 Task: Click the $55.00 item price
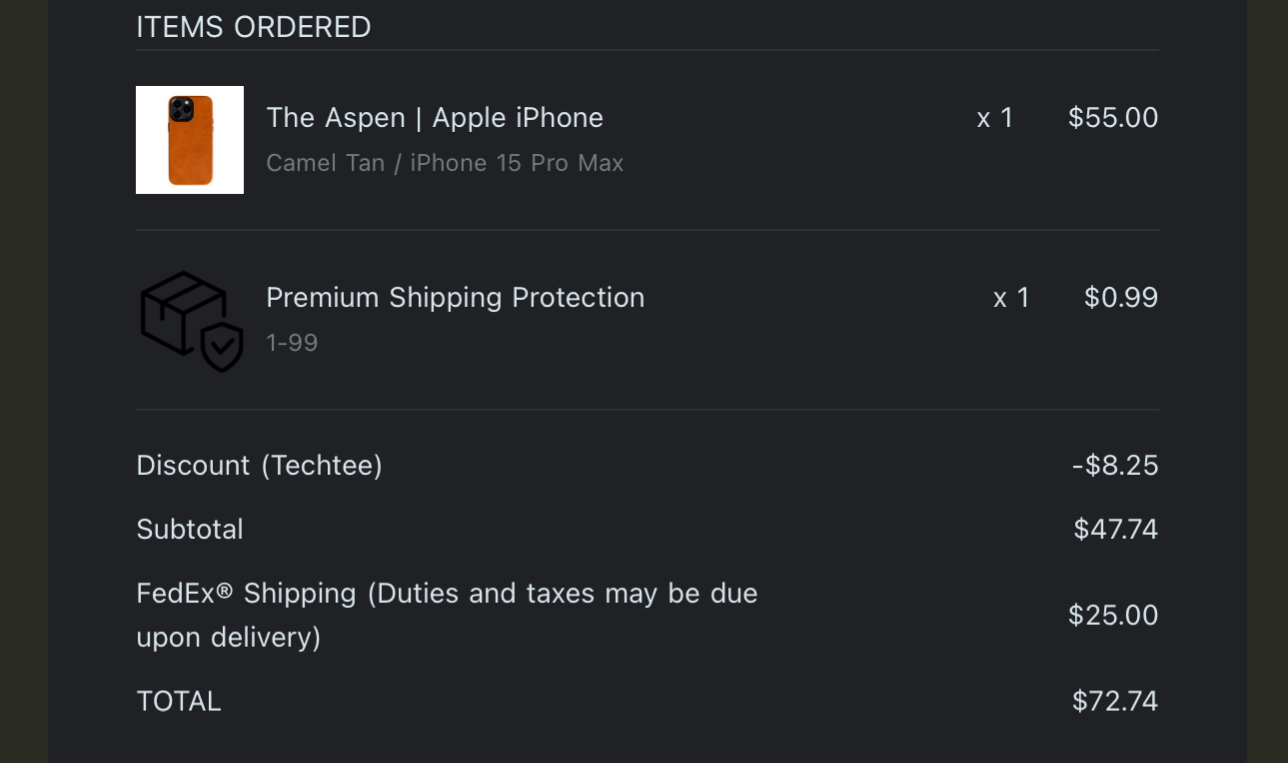tap(1112, 118)
